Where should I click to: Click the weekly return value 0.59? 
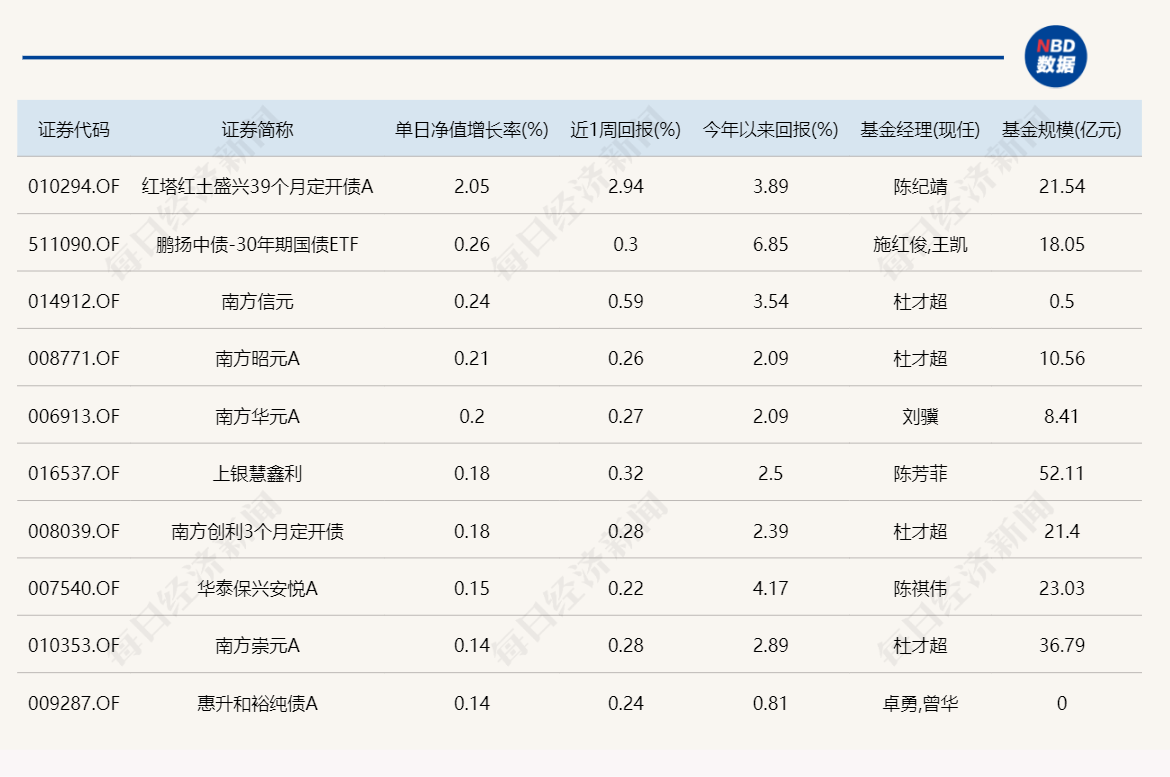click(x=625, y=302)
